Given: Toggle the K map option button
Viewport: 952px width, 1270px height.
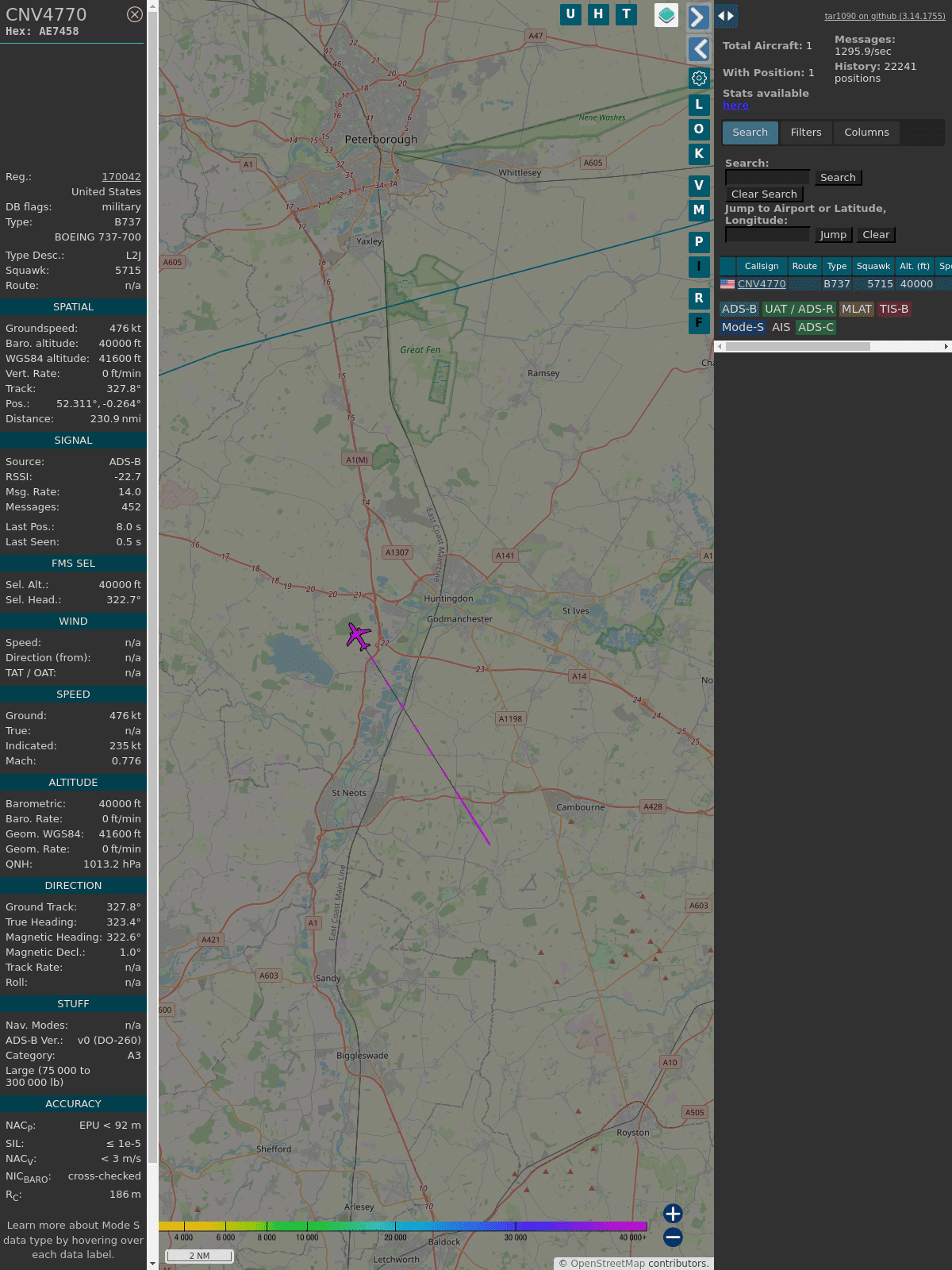Looking at the screenshot, I should (699, 154).
